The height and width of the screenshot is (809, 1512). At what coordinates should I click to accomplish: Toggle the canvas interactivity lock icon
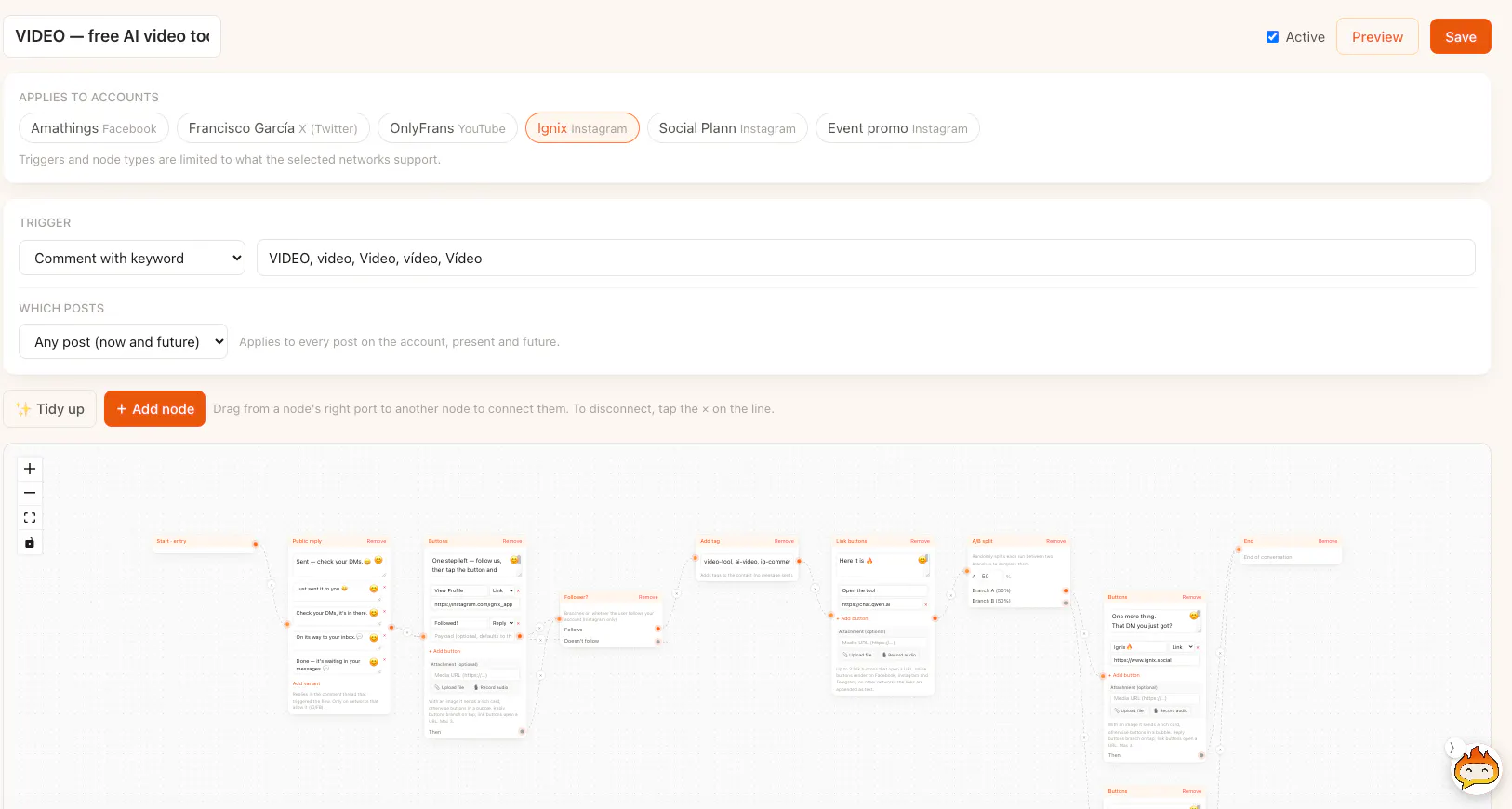[x=30, y=542]
